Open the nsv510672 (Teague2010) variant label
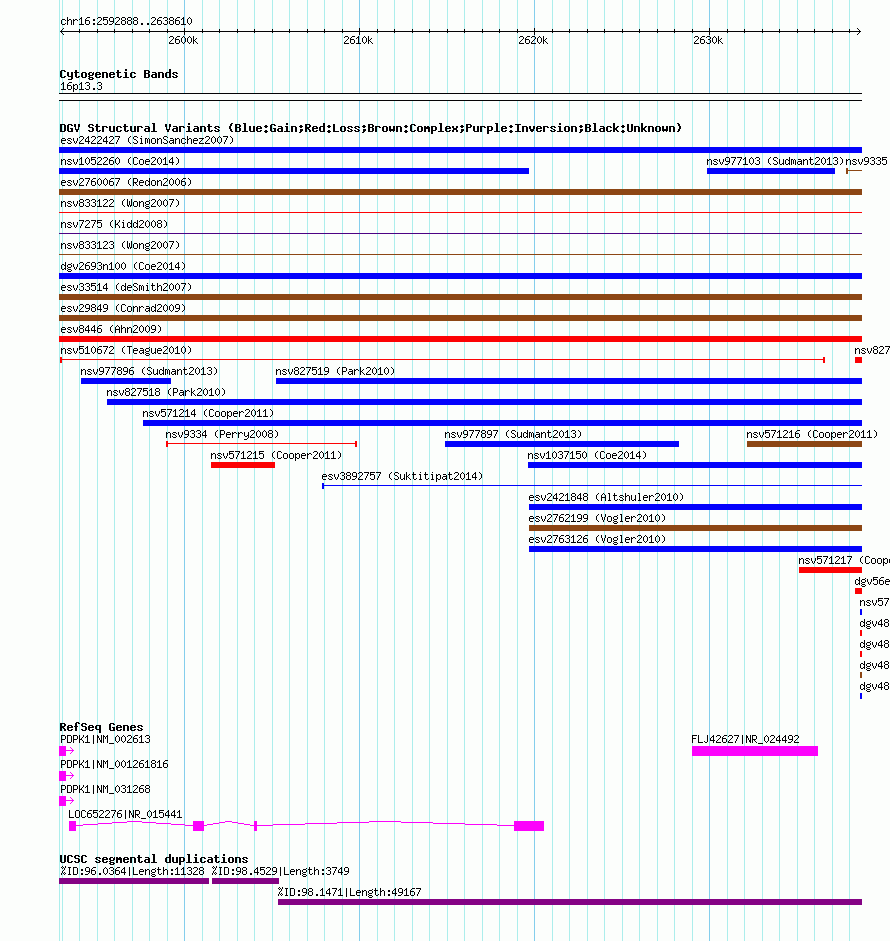Image resolution: width=890 pixels, height=941 pixels. point(126,350)
